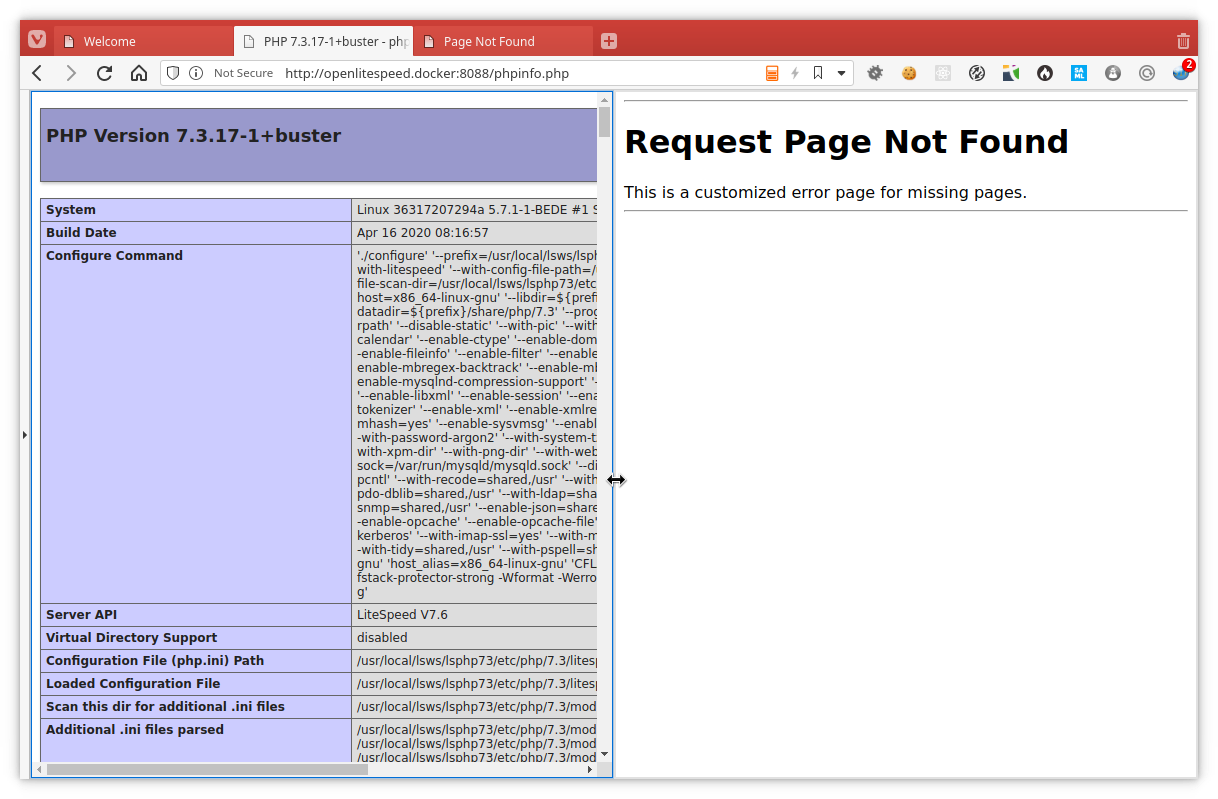
Task: Reload the phpinfo page
Action: pyautogui.click(x=104, y=73)
